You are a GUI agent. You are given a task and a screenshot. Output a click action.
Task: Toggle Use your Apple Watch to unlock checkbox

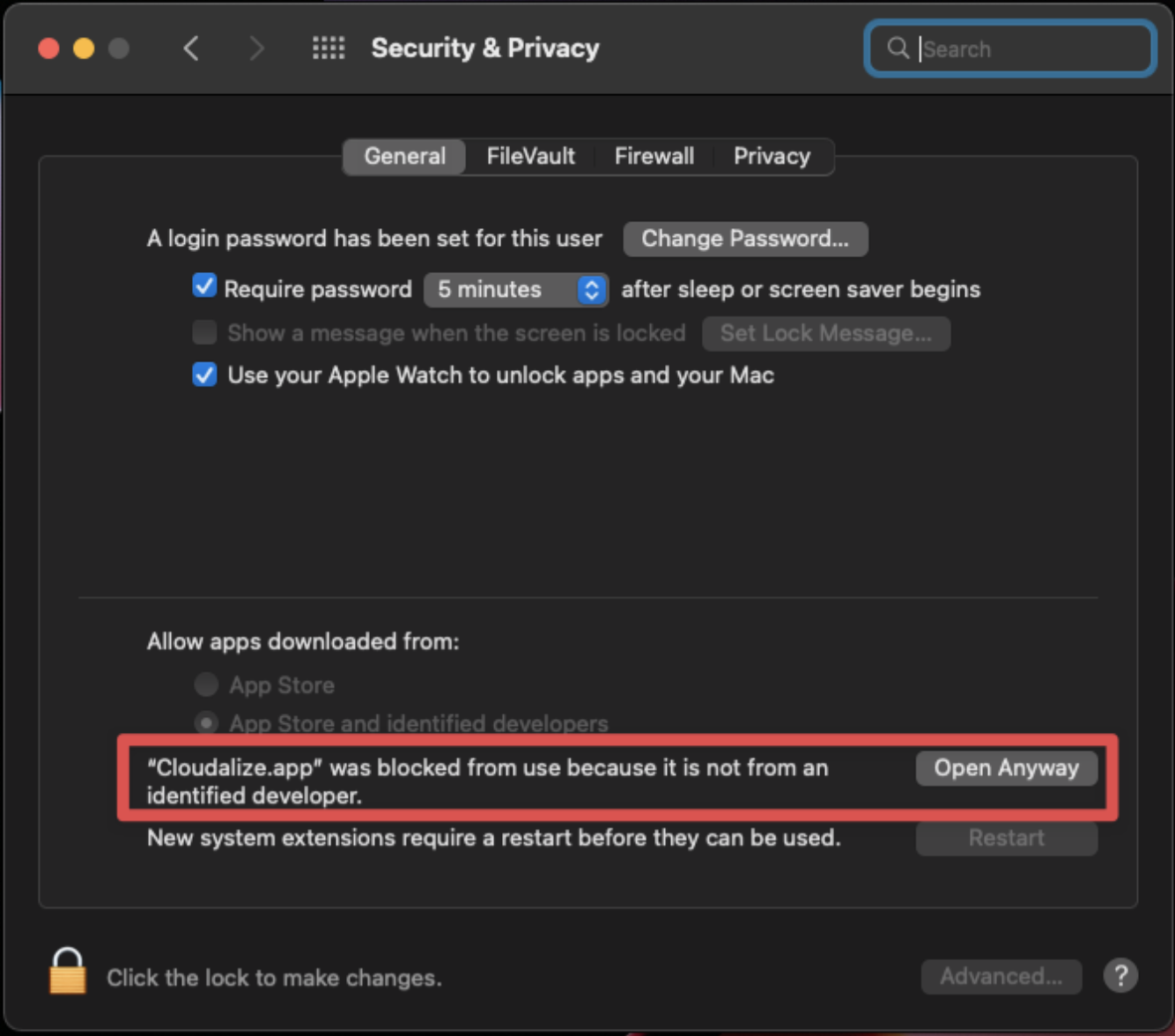204,374
